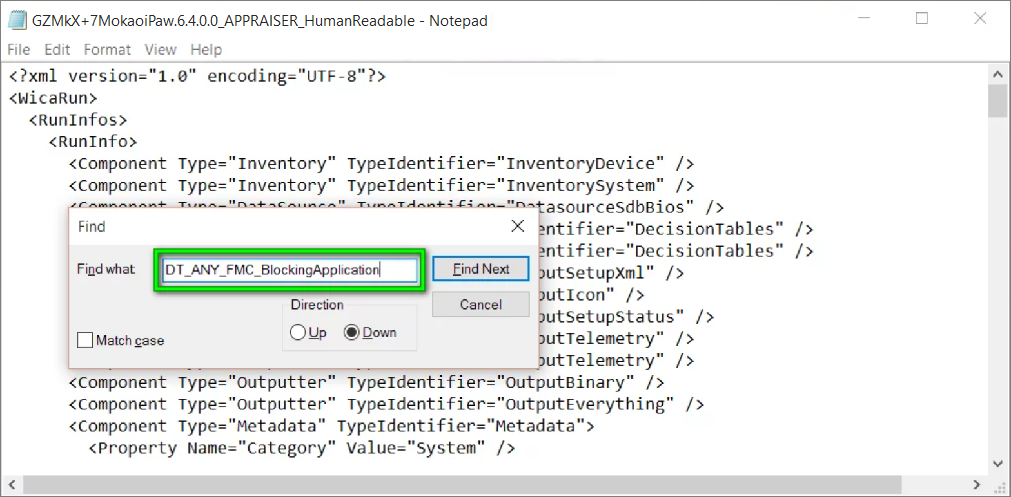Click the vertical scrollbar down arrow
Image resolution: width=1011 pixels, height=497 pixels.
pos(997,462)
